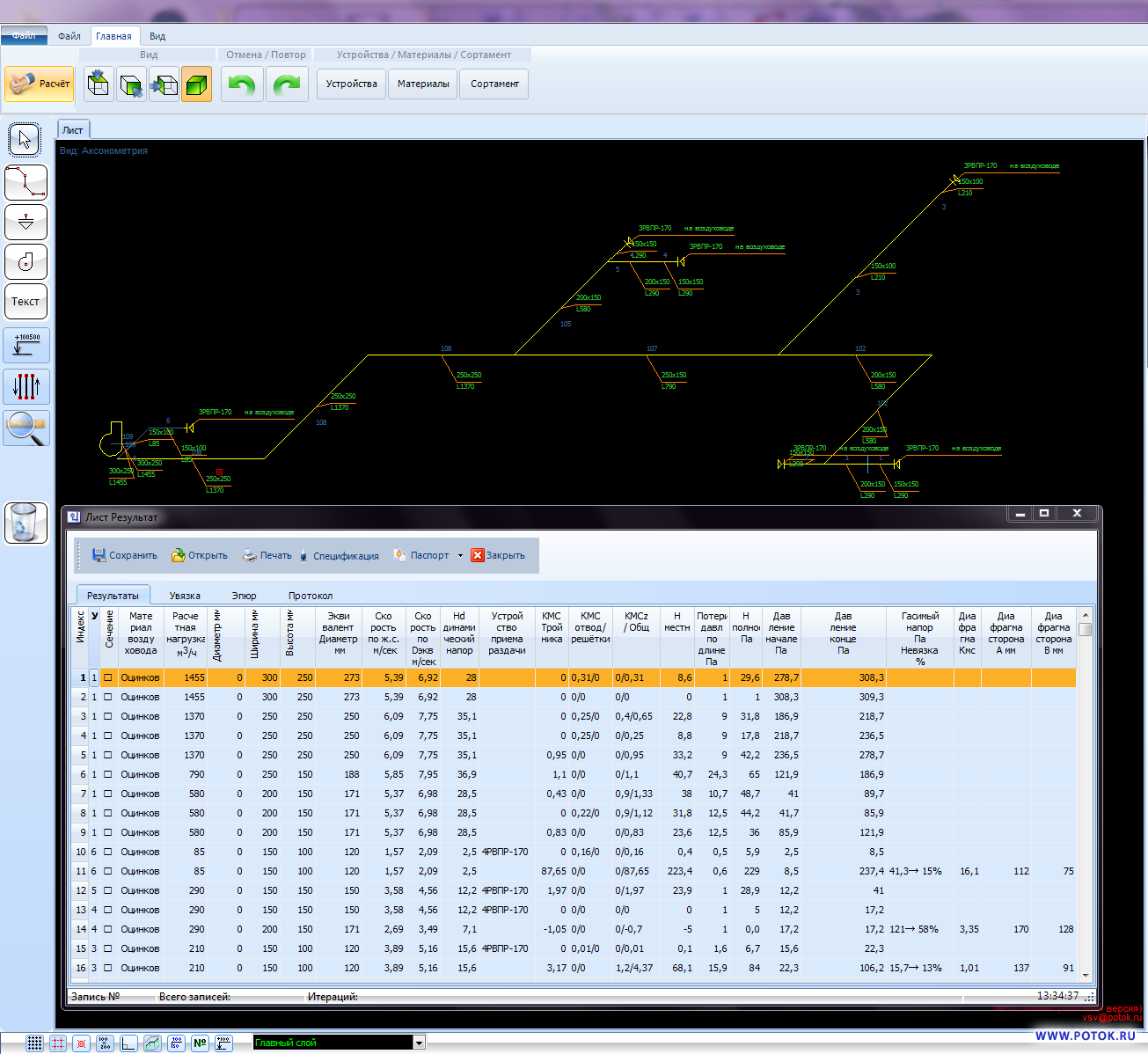Open the recycle bin delete tool

click(x=26, y=523)
